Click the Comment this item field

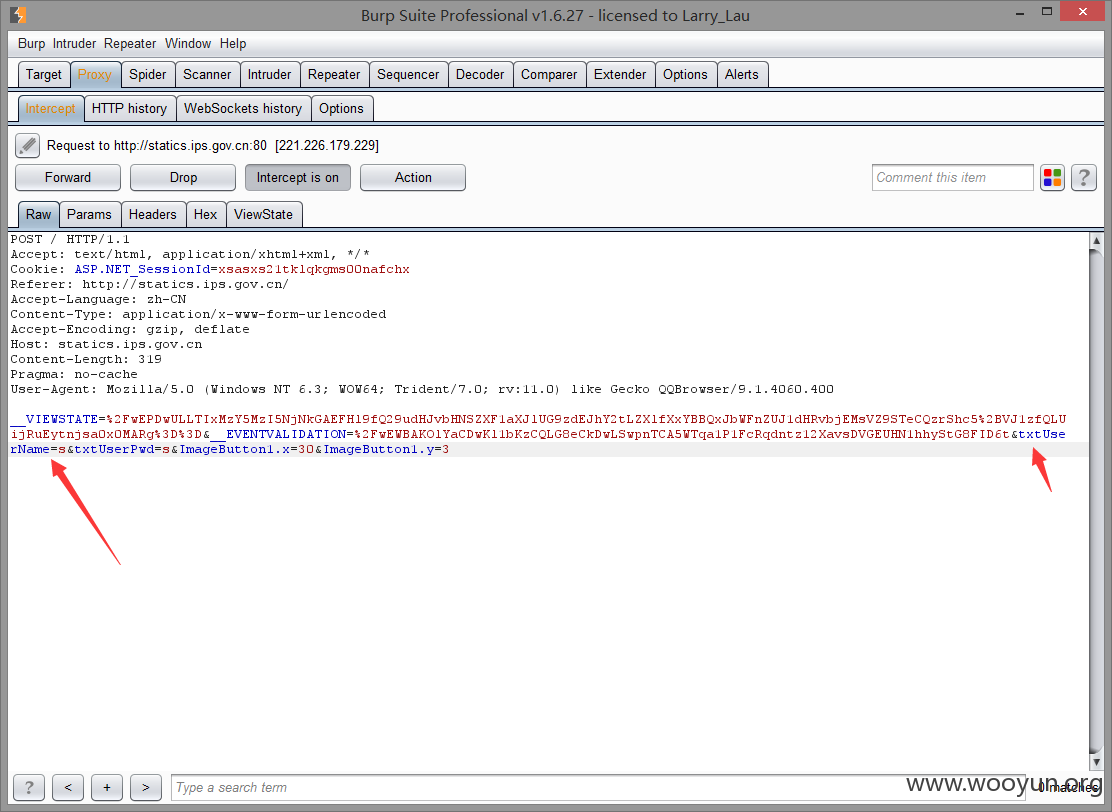point(952,177)
